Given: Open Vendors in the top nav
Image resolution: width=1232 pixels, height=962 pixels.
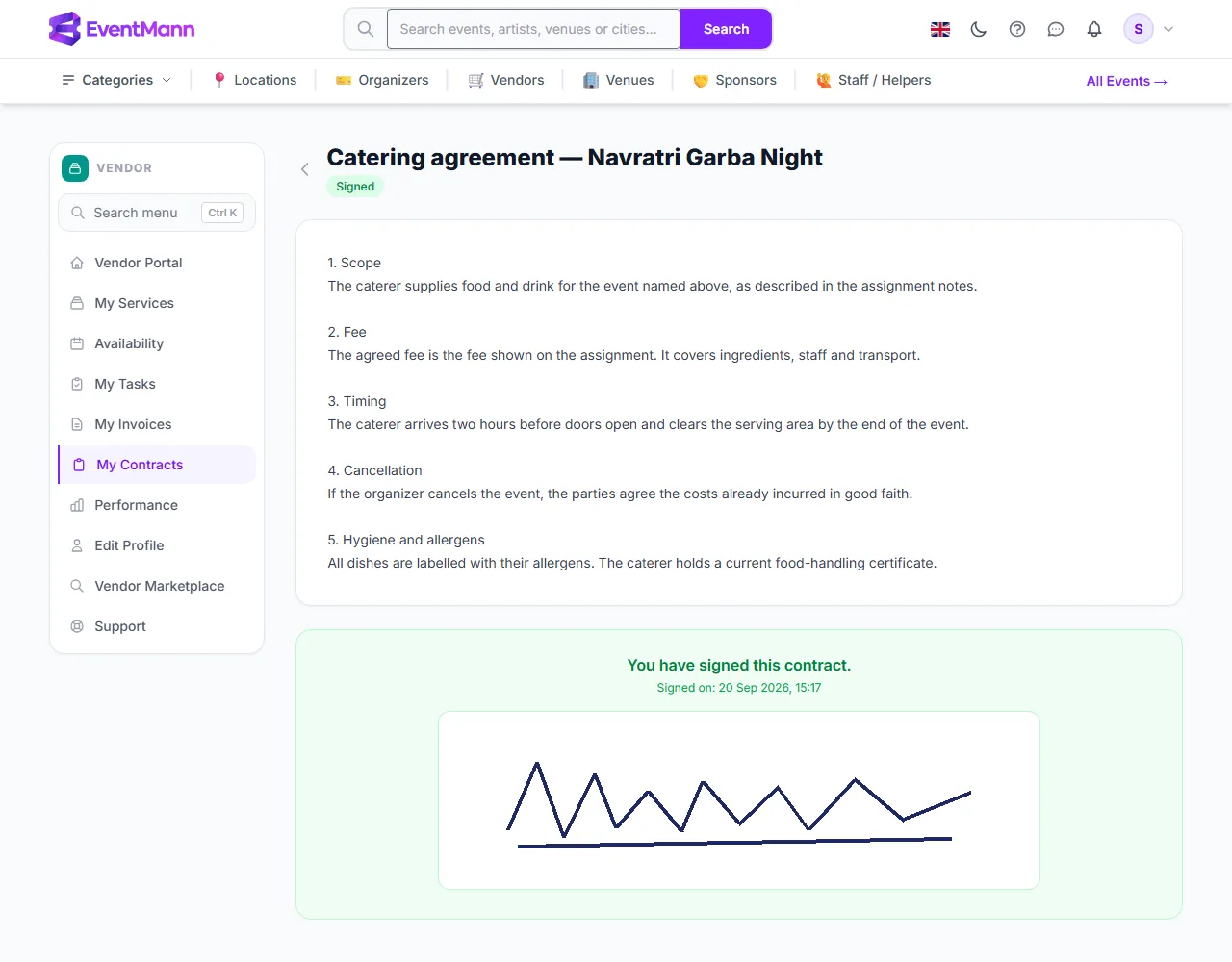Looking at the screenshot, I should (506, 80).
